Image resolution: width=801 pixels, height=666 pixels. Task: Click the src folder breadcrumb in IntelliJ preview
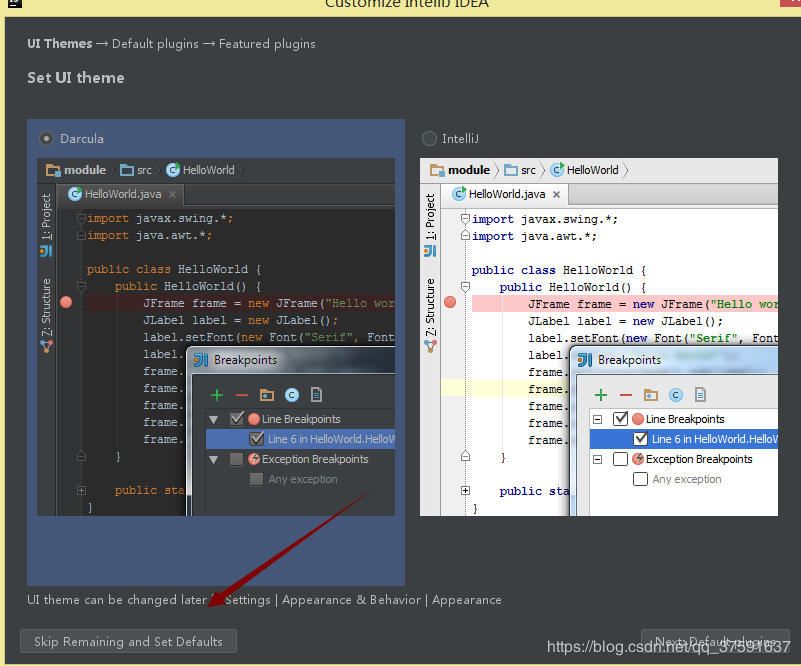pos(520,170)
